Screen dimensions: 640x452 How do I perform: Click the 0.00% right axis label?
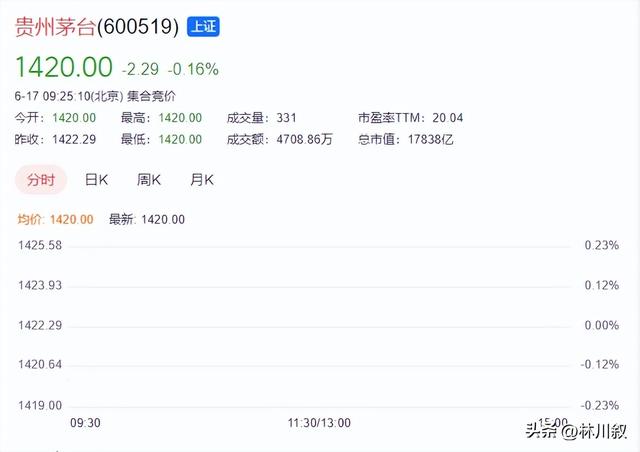(x=602, y=325)
